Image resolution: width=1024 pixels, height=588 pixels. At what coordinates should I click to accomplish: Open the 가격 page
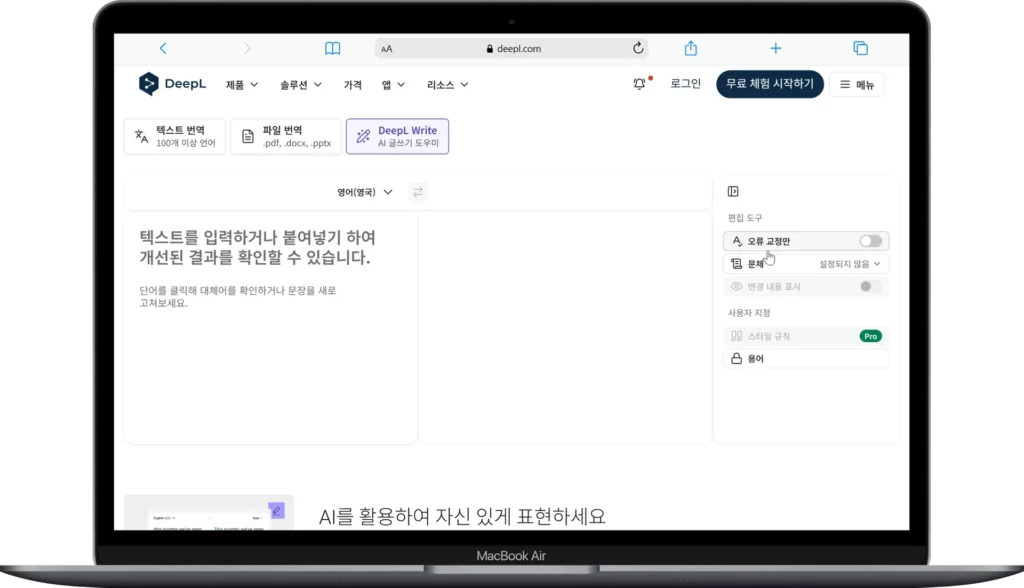pos(353,85)
